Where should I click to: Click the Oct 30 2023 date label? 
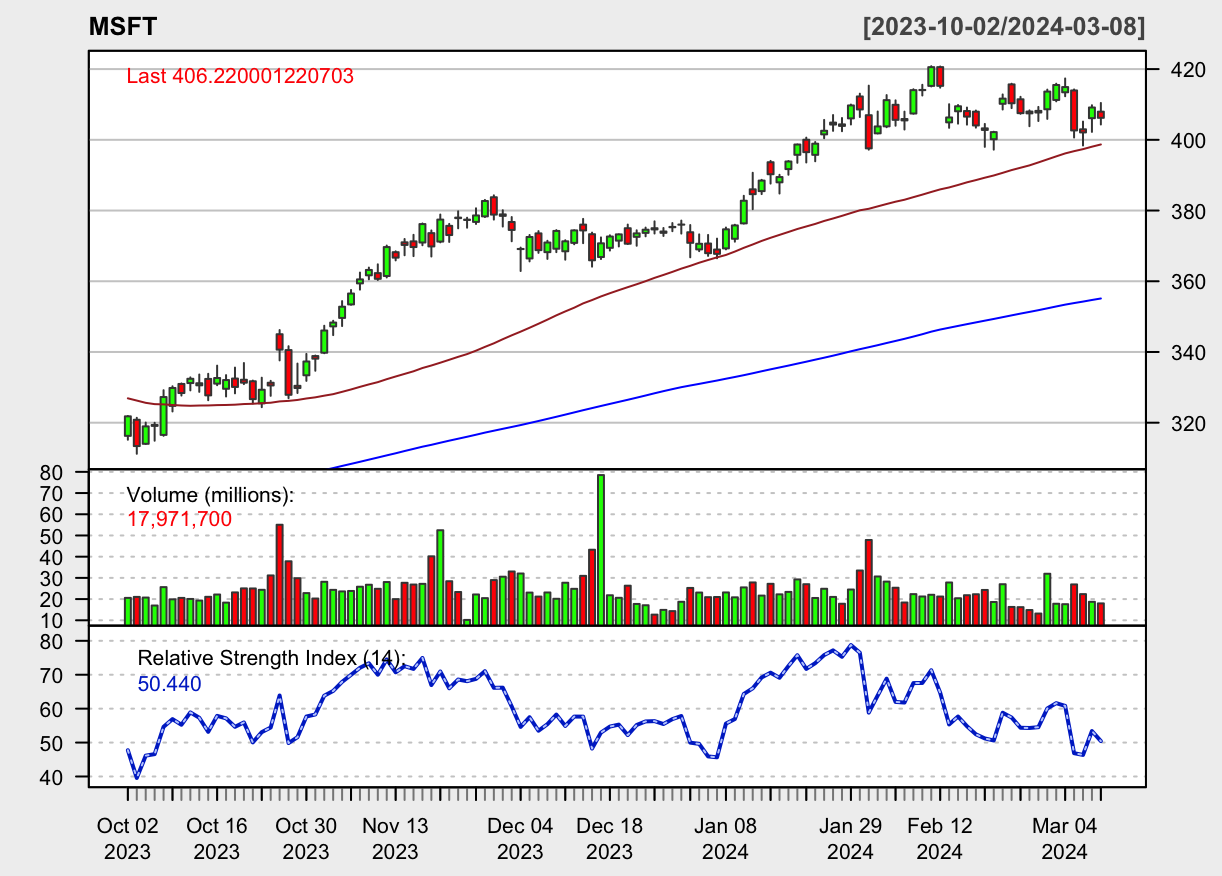306,839
